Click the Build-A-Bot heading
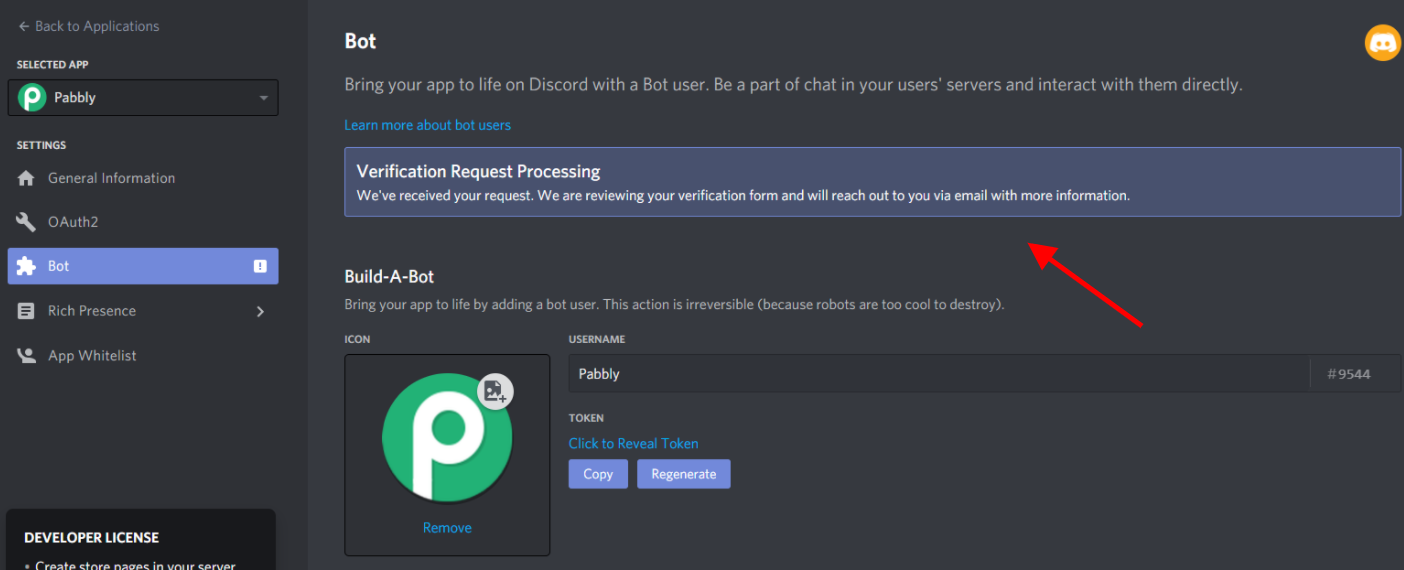The image size is (1404, 570). click(x=389, y=277)
